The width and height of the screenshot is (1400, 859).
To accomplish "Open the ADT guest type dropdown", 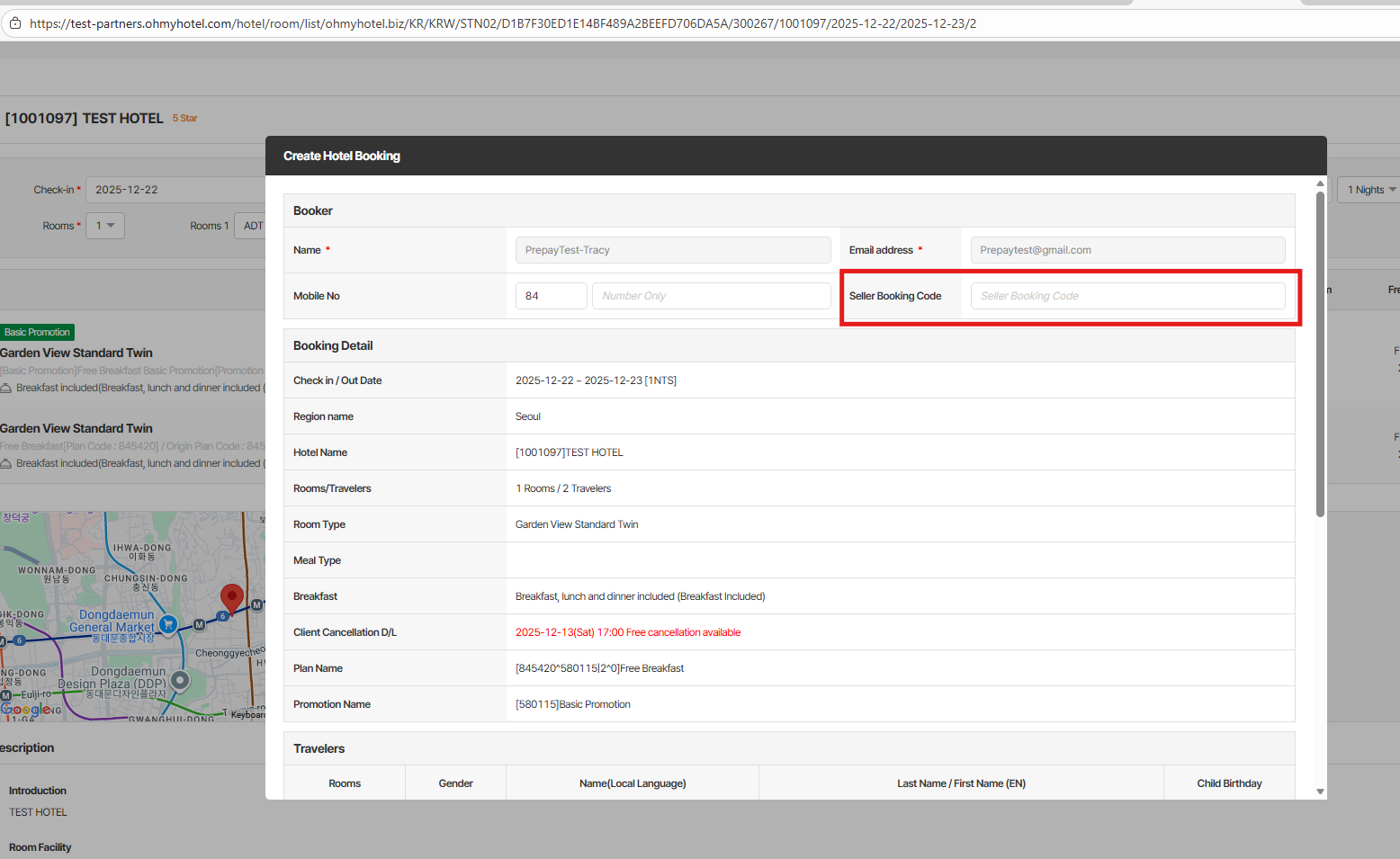I will click(253, 226).
